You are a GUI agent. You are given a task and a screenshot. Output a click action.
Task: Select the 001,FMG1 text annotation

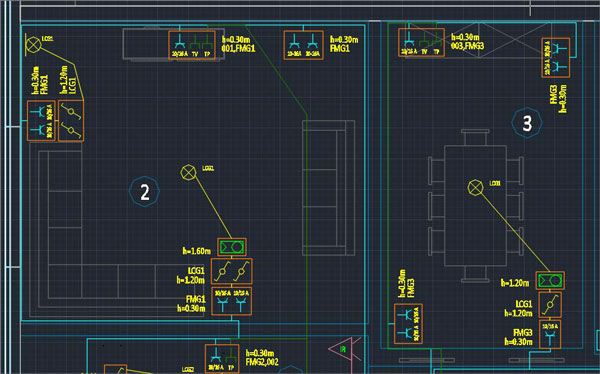[238, 49]
